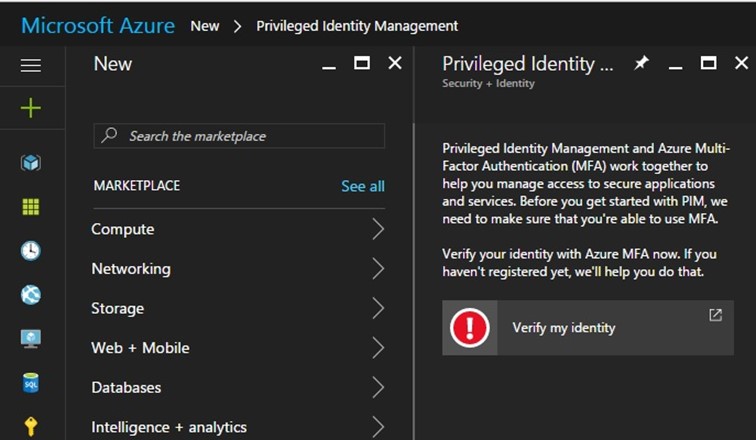Open the hamburger menu in the sidebar
Screen dimensions: 756x440
point(30,65)
